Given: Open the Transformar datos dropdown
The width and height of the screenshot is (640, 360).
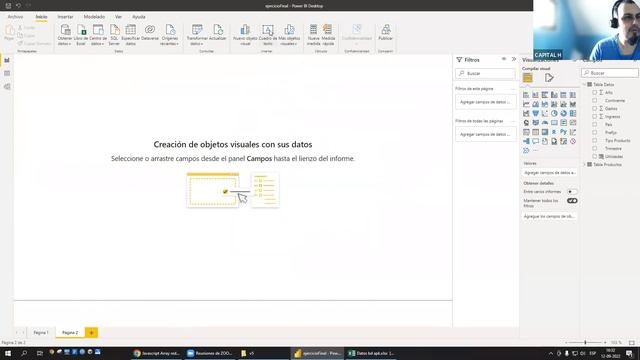Looking at the screenshot, I should tap(197, 35).
